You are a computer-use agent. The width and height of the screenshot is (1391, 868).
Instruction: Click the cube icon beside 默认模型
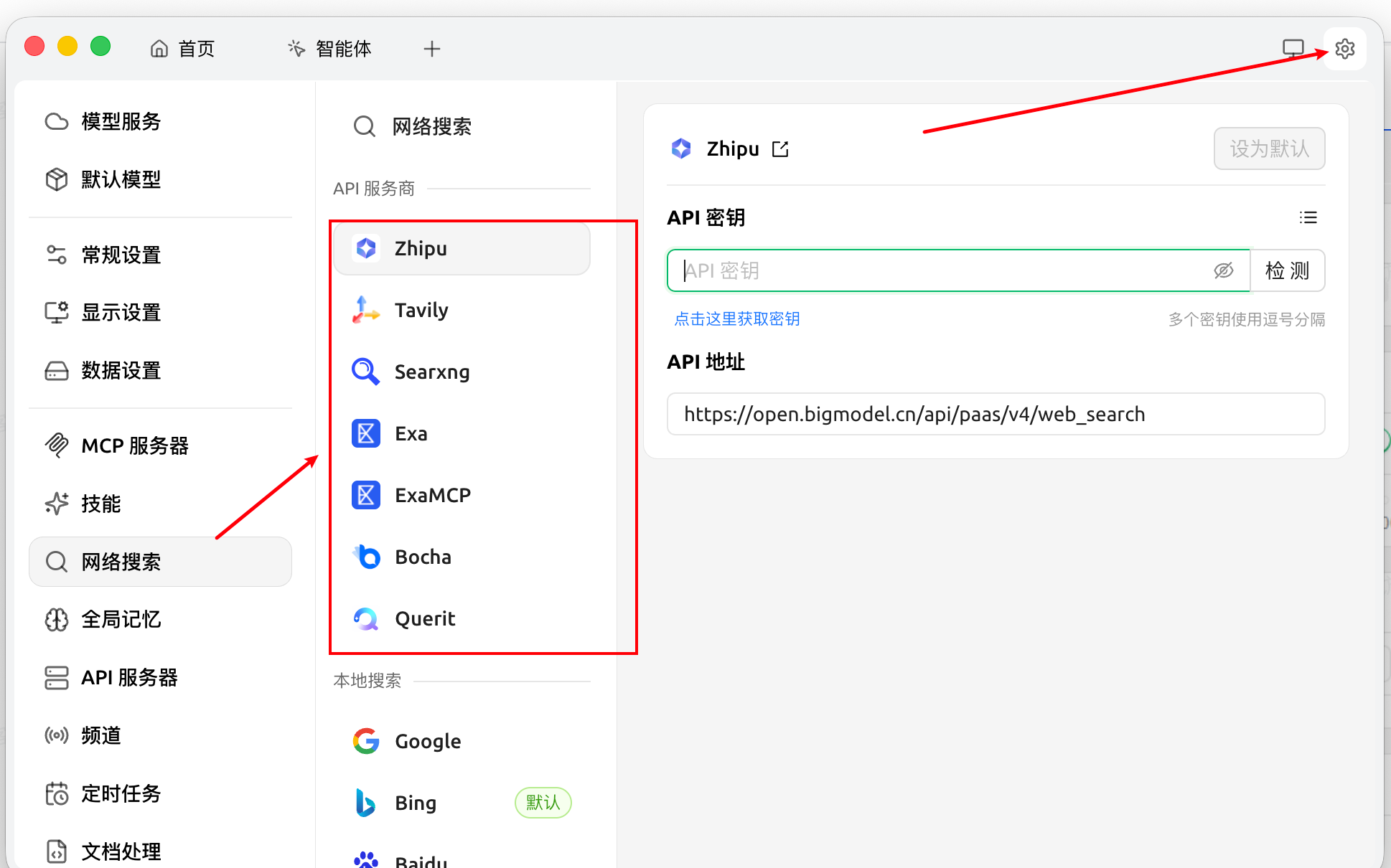coord(57,179)
